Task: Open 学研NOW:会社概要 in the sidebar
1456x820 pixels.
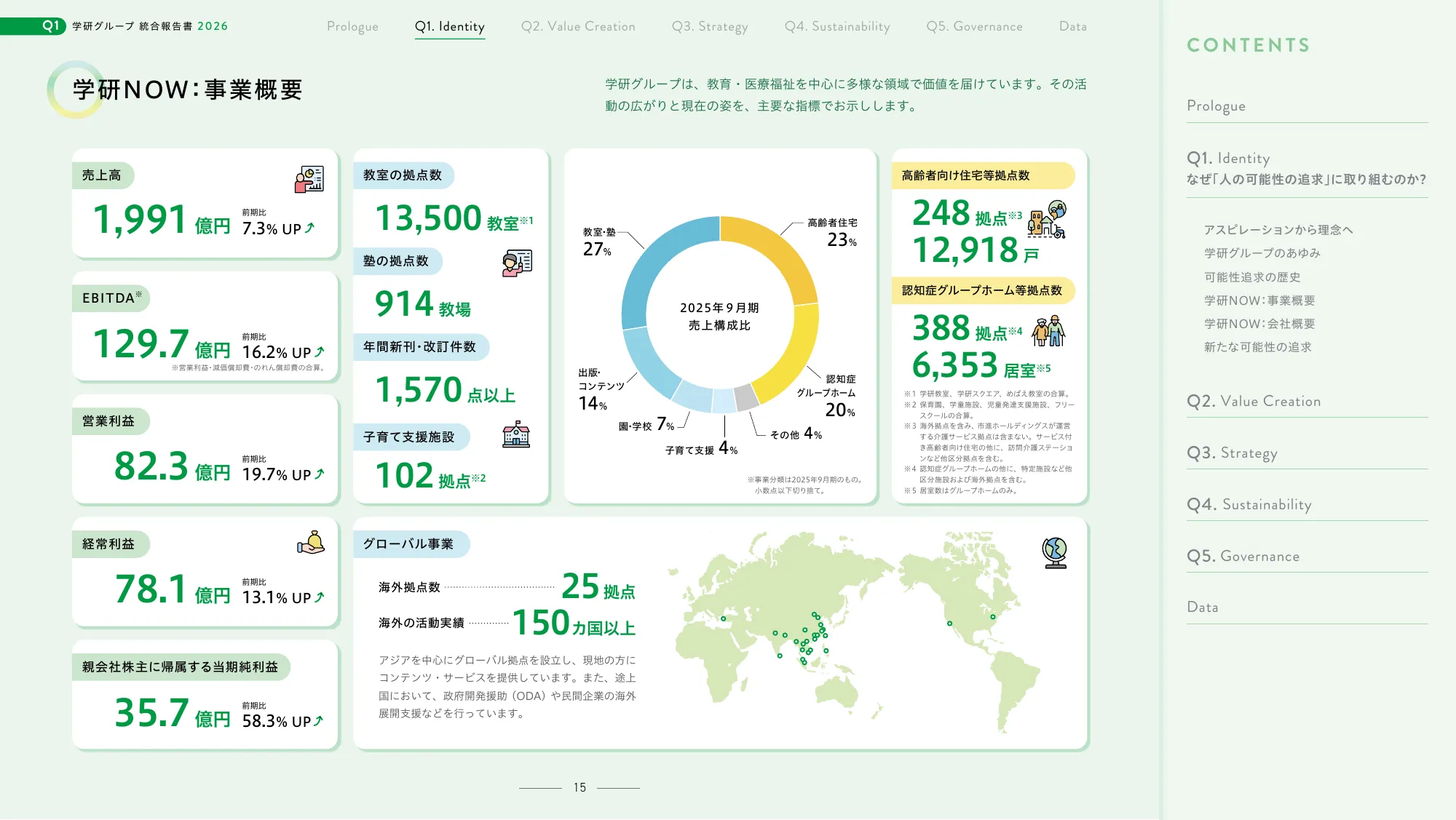Action: tap(1259, 324)
